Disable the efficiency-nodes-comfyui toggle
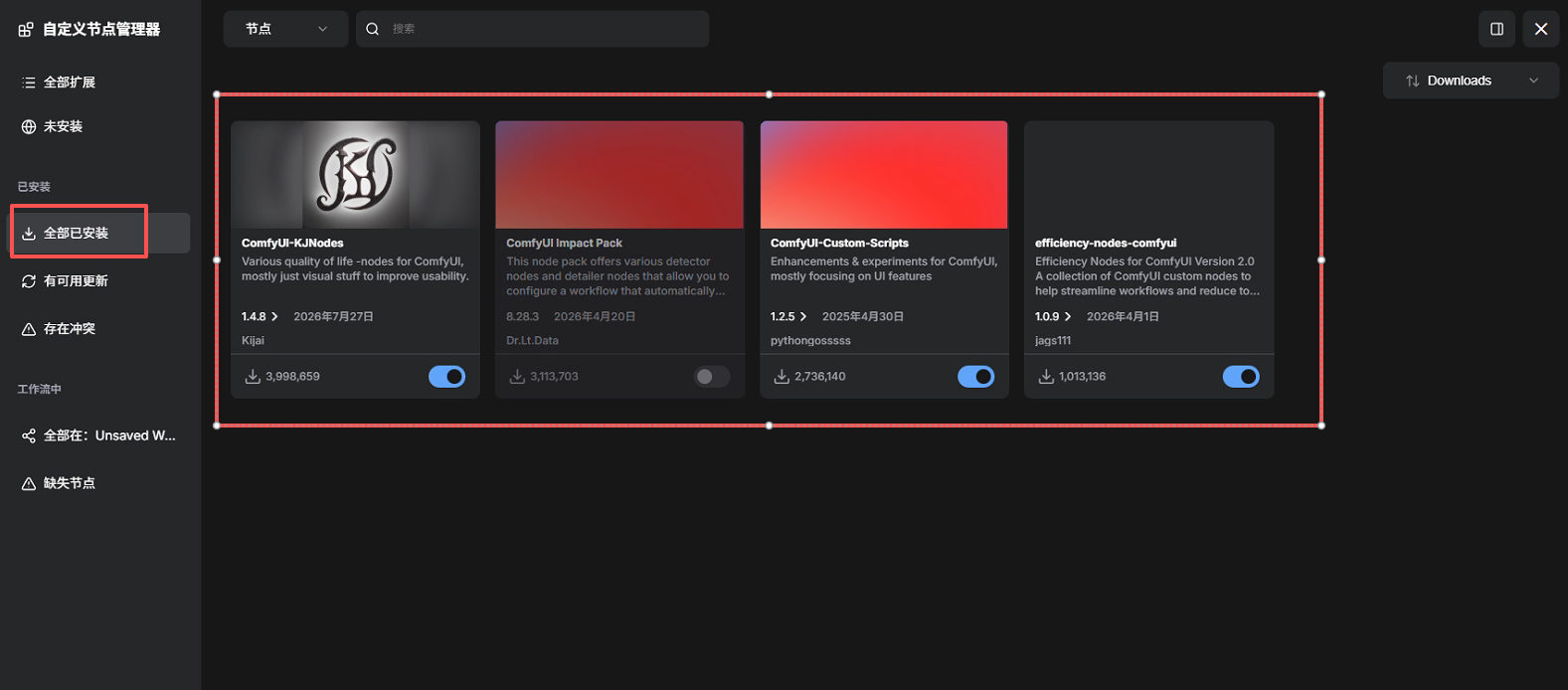 [x=1241, y=376]
